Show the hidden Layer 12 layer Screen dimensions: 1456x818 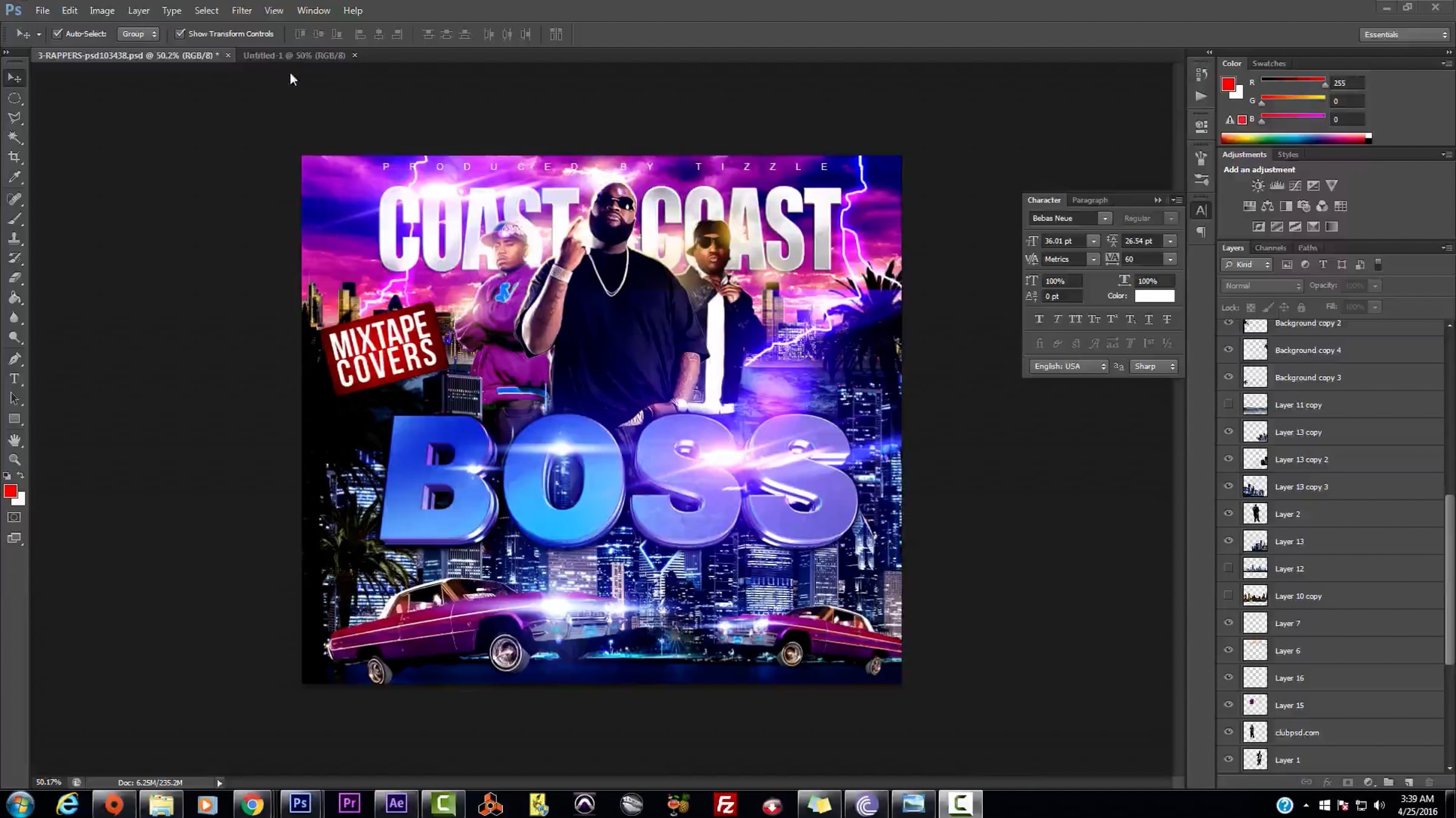point(1228,568)
